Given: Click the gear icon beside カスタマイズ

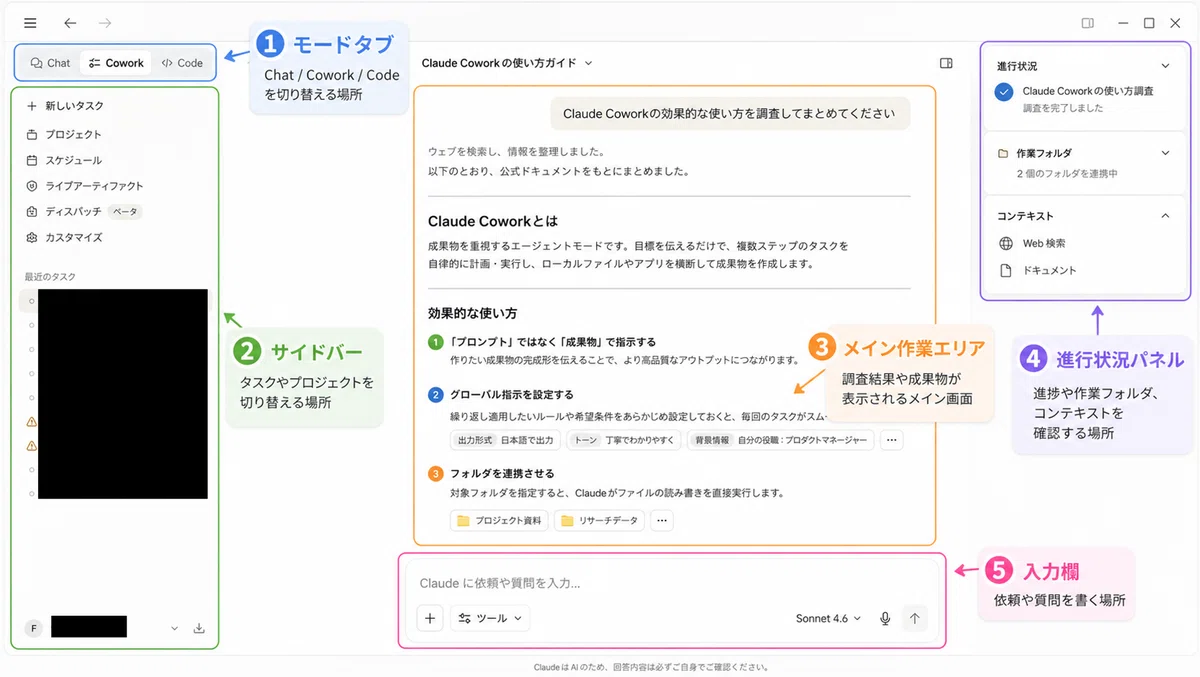Looking at the screenshot, I should pyautogui.click(x=32, y=238).
